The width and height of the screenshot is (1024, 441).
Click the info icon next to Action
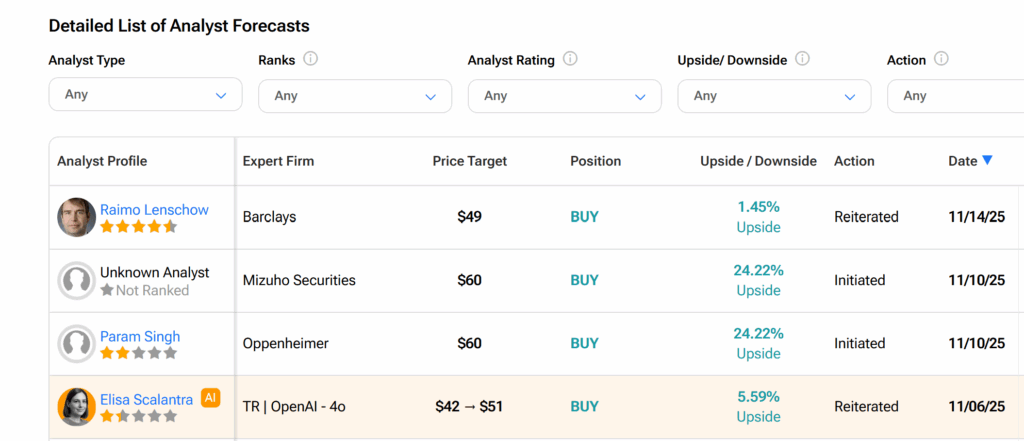[942, 59]
